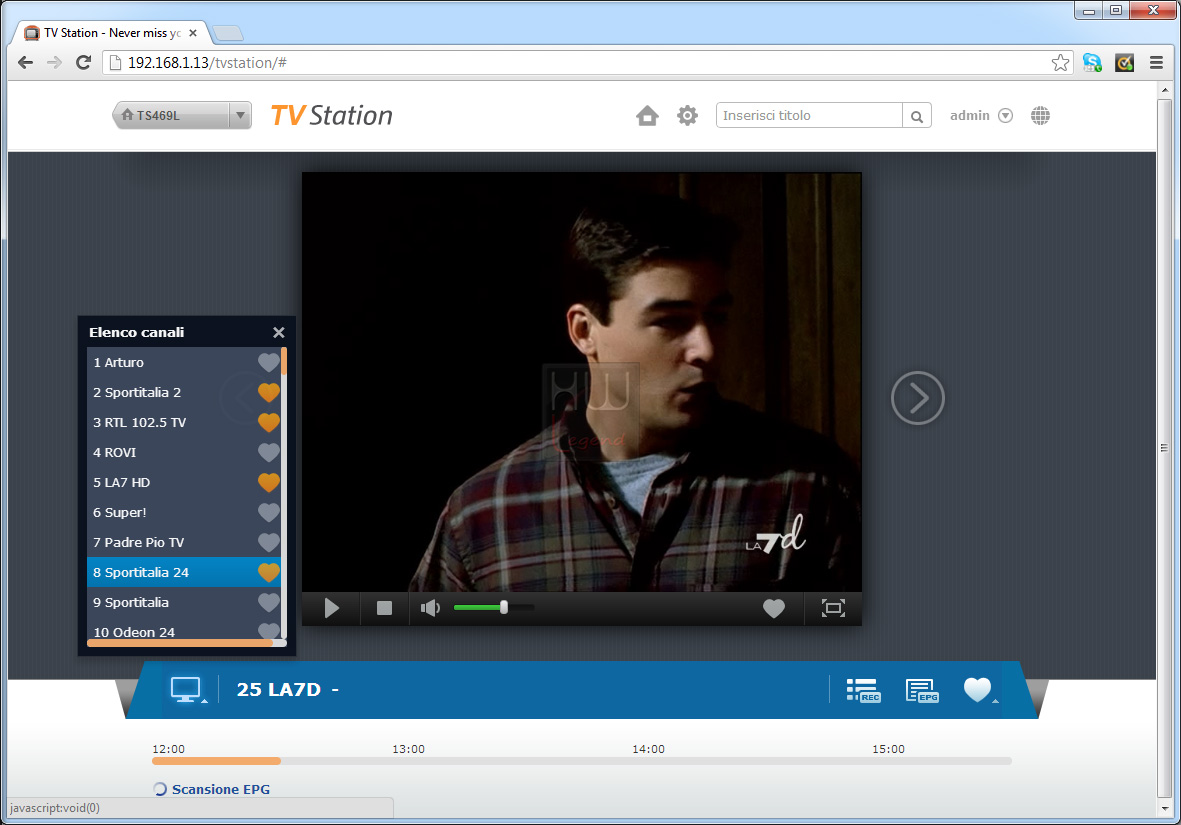1181x825 pixels.
Task: Toggle favorite heart for 9 Sportitalia
Action: (268, 603)
